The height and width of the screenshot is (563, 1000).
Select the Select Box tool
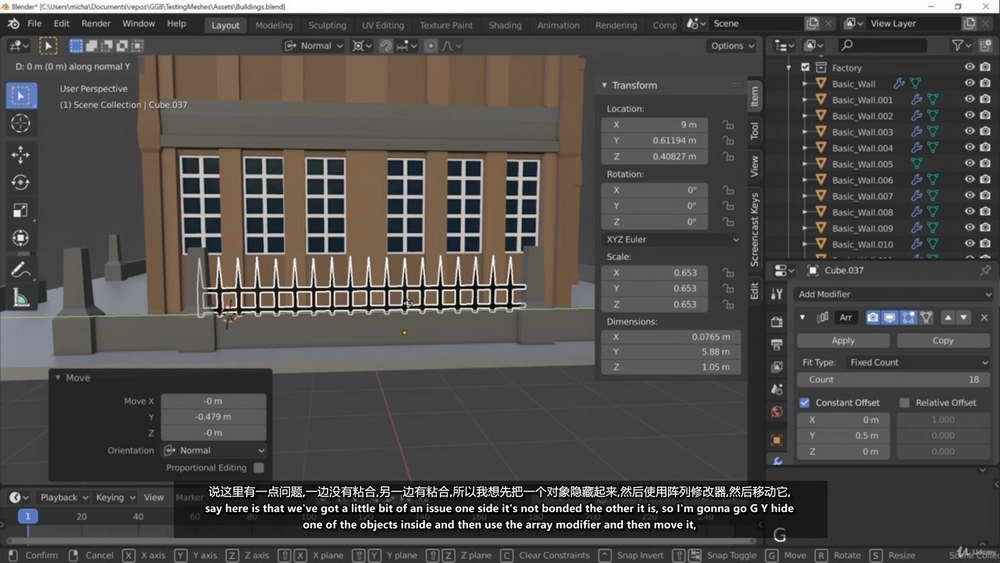click(20, 96)
